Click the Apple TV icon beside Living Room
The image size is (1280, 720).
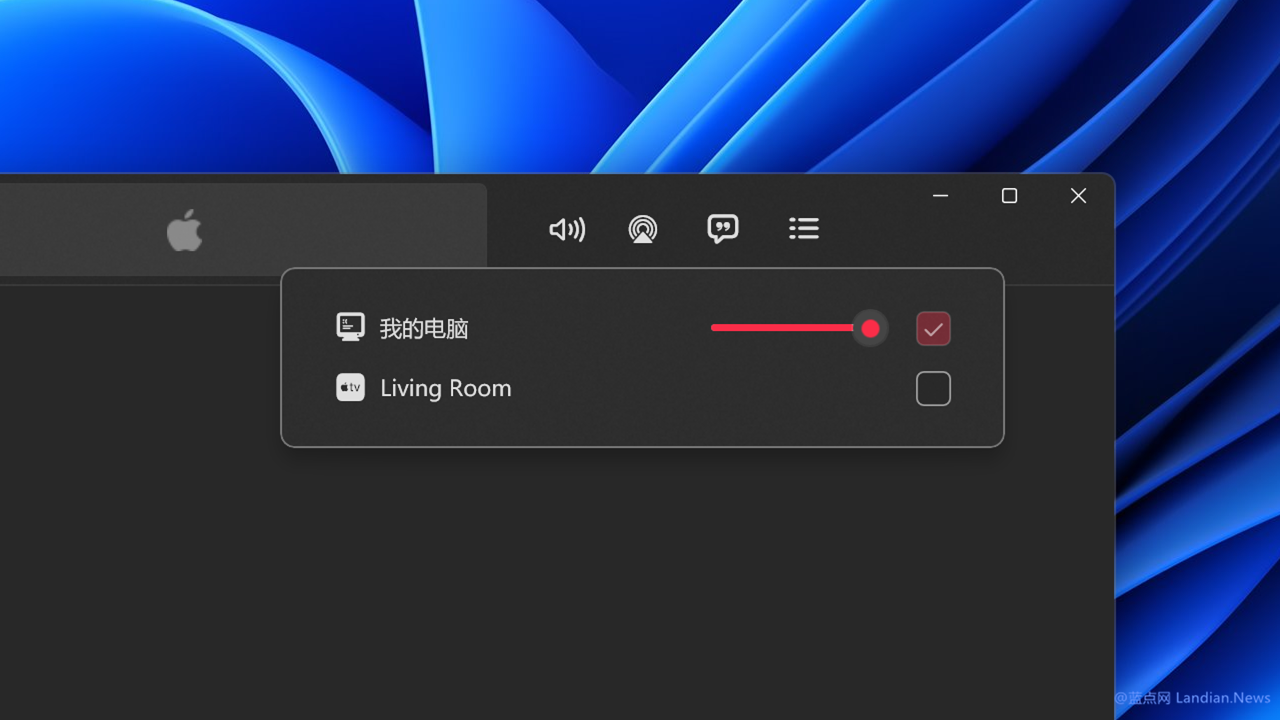pos(350,388)
